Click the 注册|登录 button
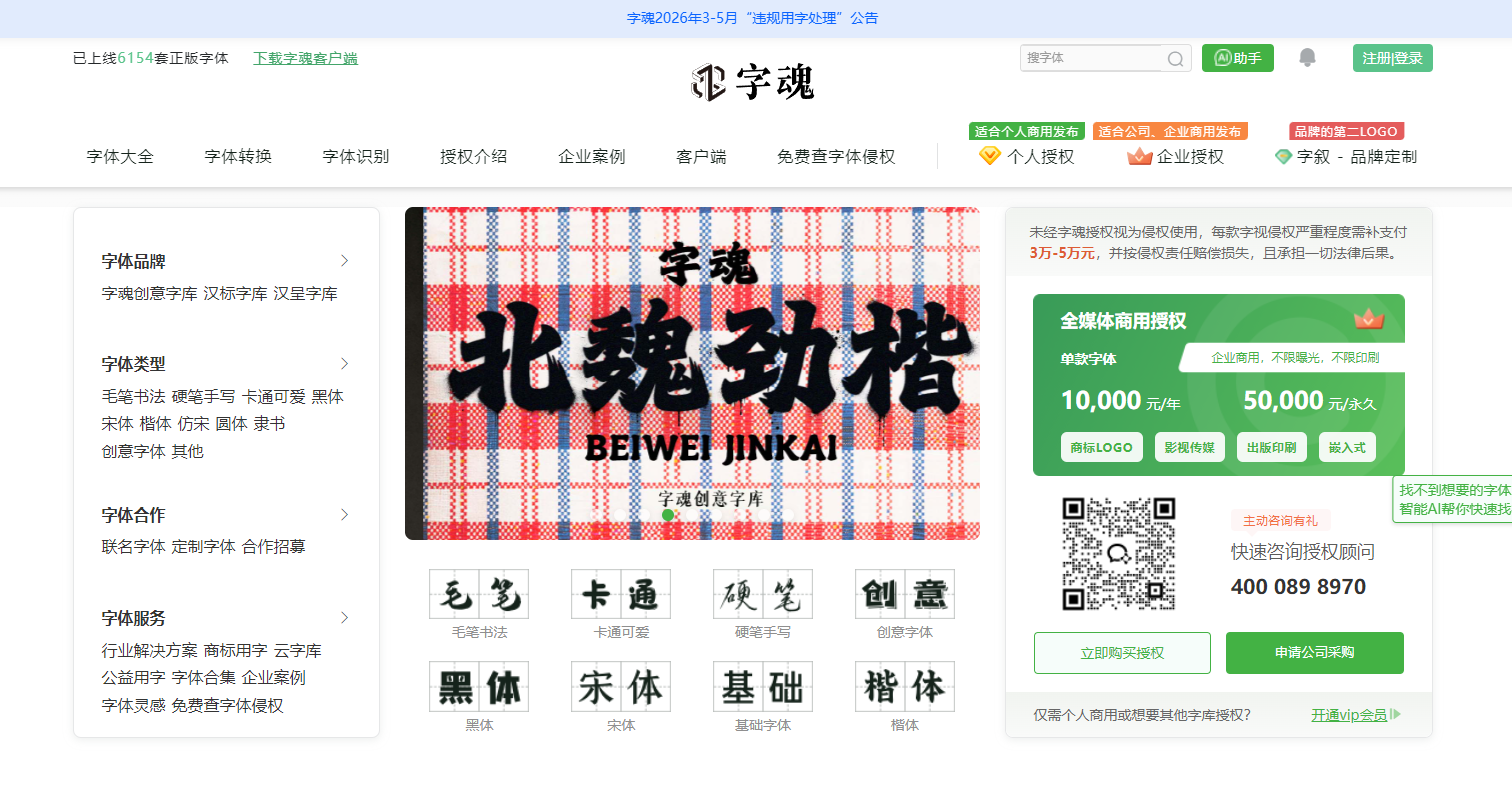 pos(1393,58)
